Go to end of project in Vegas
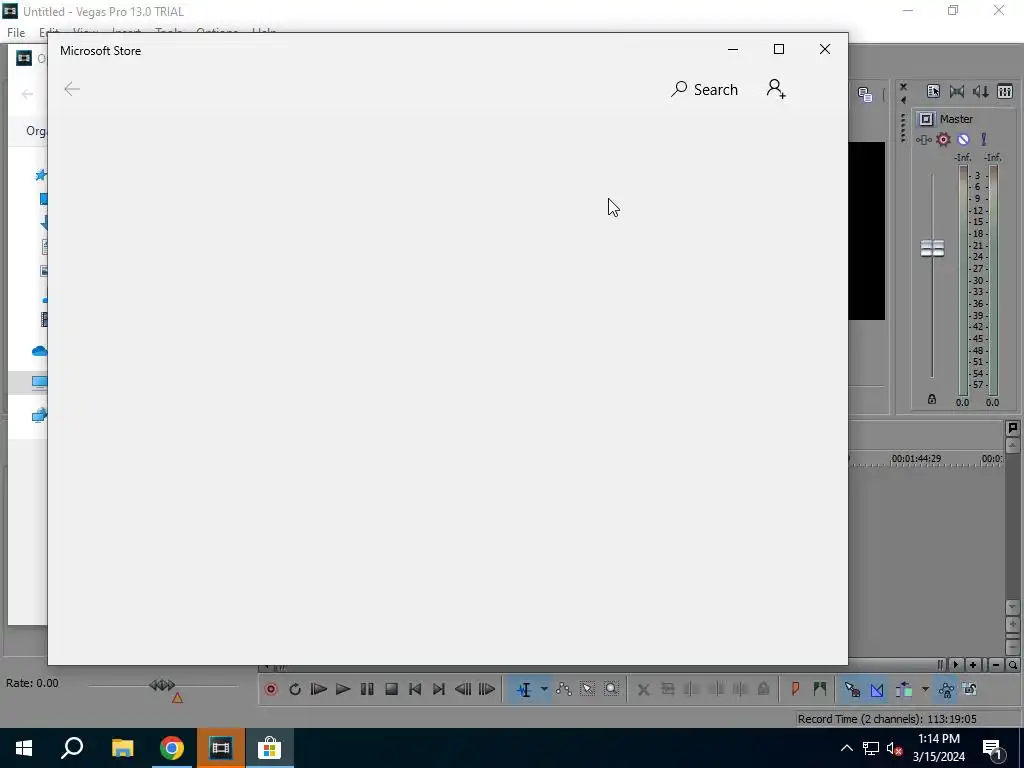This screenshot has width=1024, height=768. (439, 689)
